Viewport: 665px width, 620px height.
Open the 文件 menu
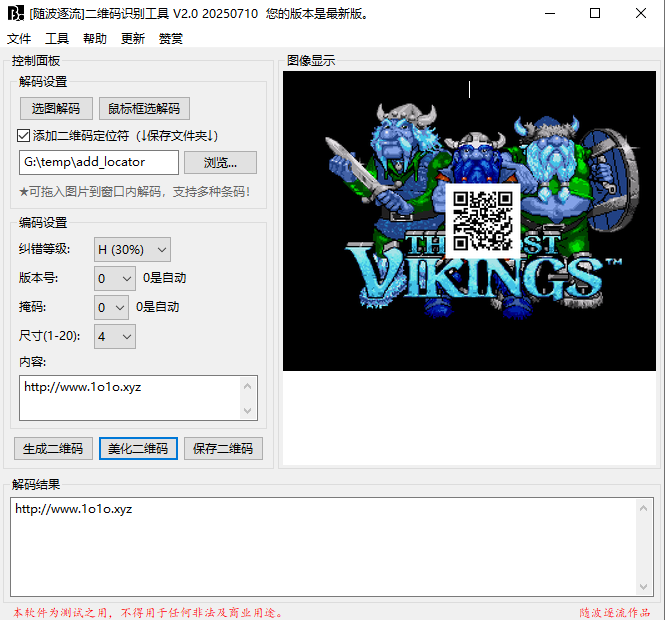(x=19, y=39)
